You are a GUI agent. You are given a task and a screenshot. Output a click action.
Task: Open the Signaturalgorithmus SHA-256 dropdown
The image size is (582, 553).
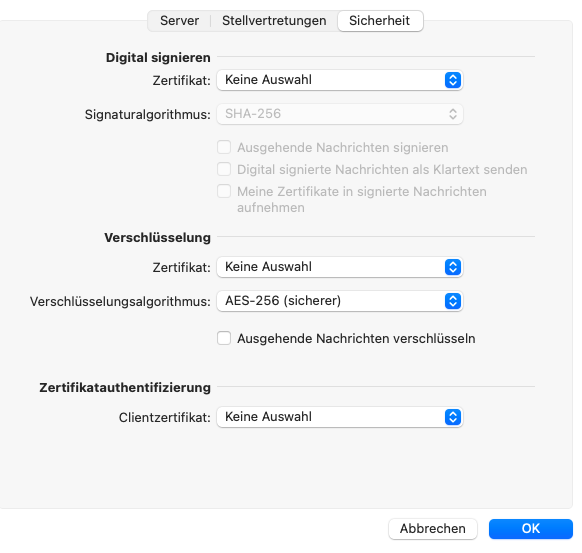point(340,114)
